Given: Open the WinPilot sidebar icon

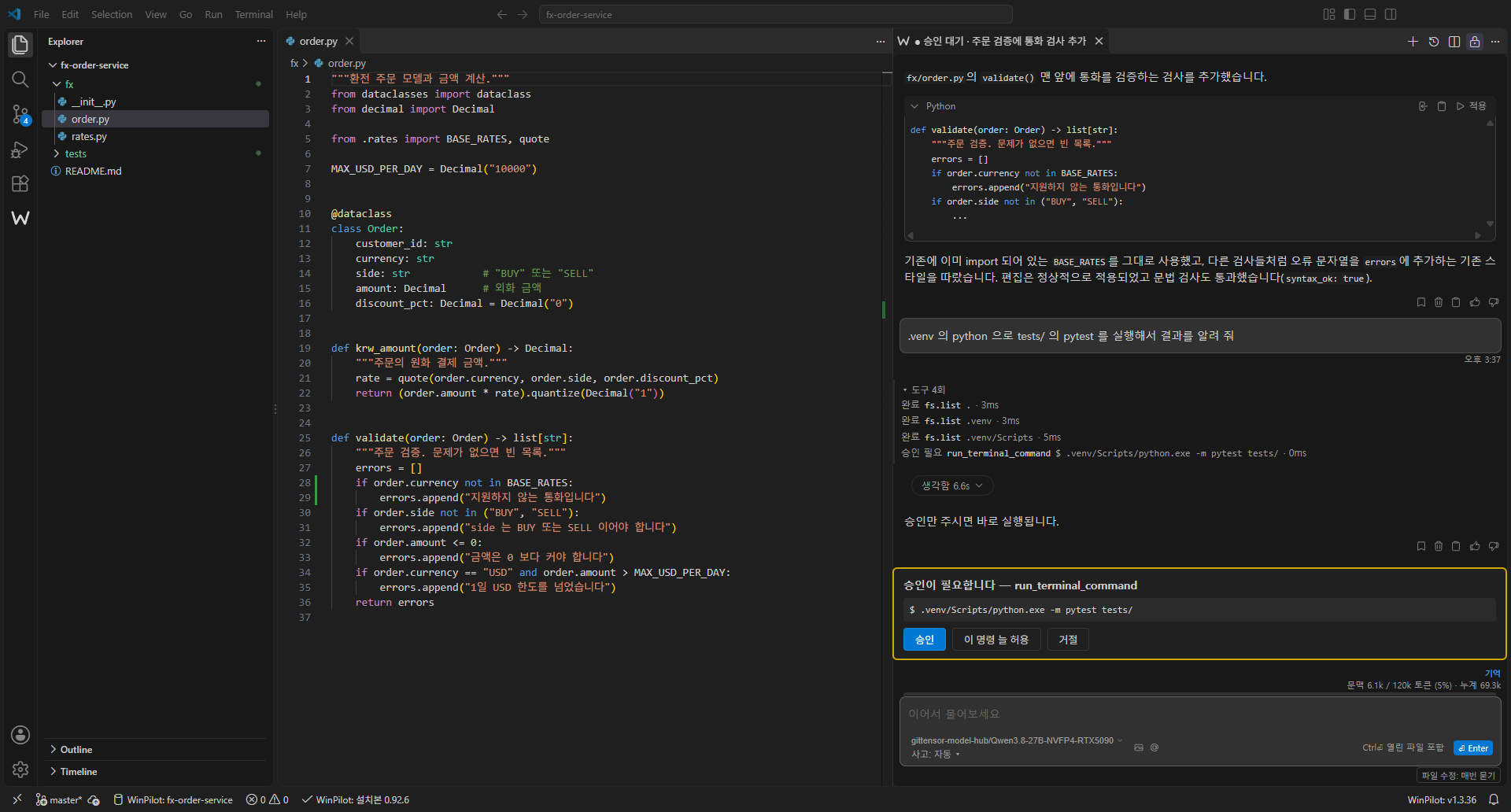Looking at the screenshot, I should click(20, 218).
